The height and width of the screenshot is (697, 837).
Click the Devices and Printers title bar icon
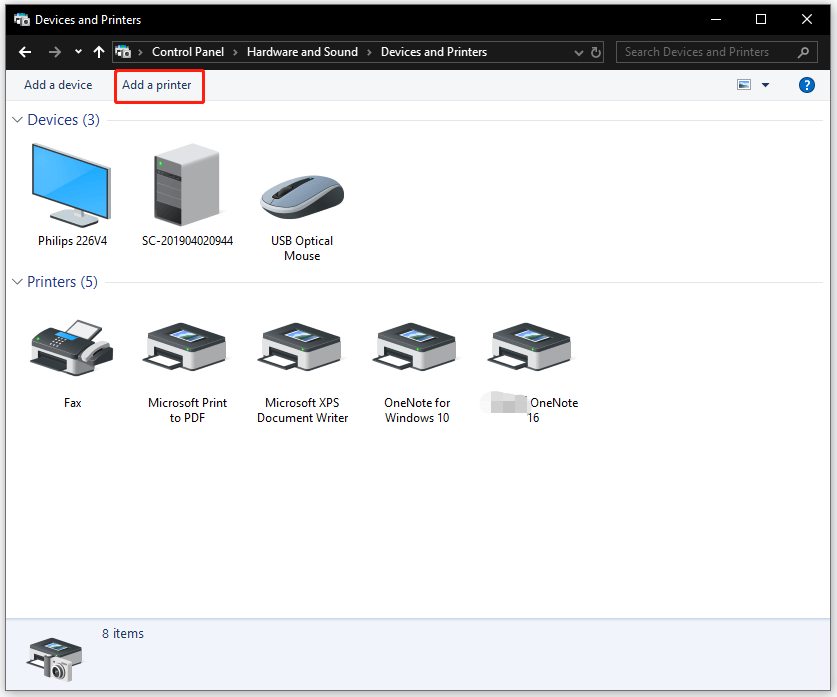coord(22,20)
